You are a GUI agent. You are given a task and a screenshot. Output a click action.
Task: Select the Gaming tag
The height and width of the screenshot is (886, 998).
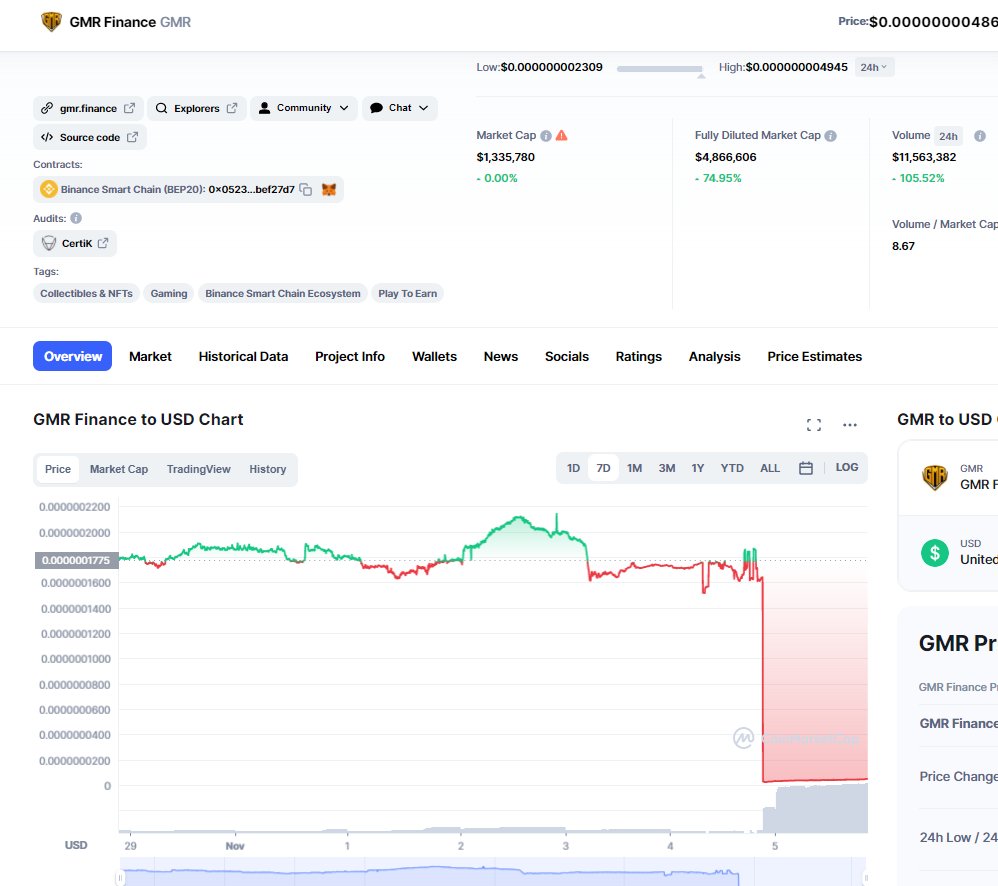pyautogui.click(x=169, y=293)
